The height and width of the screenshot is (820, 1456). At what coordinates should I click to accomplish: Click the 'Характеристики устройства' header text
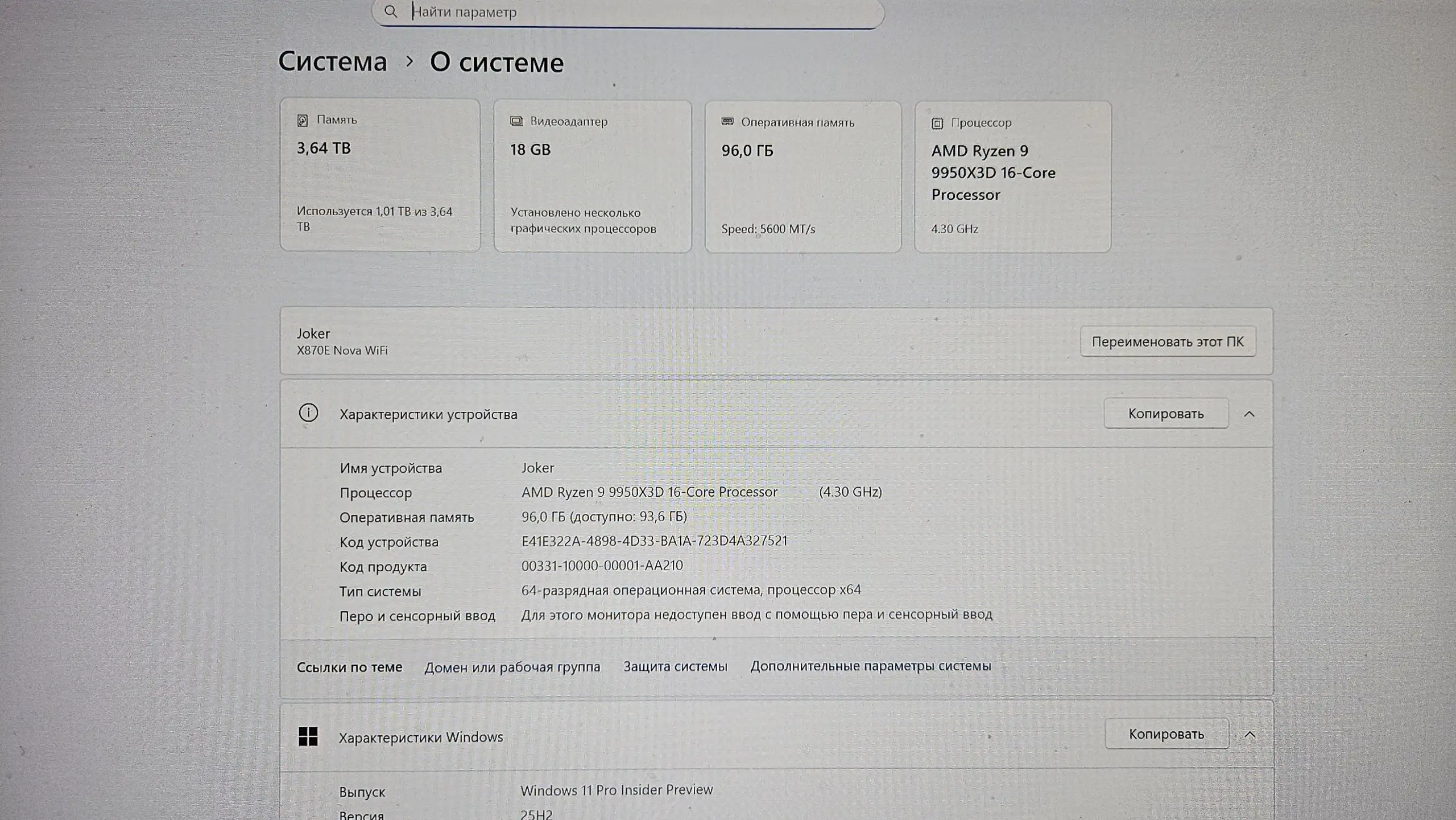[x=428, y=414]
